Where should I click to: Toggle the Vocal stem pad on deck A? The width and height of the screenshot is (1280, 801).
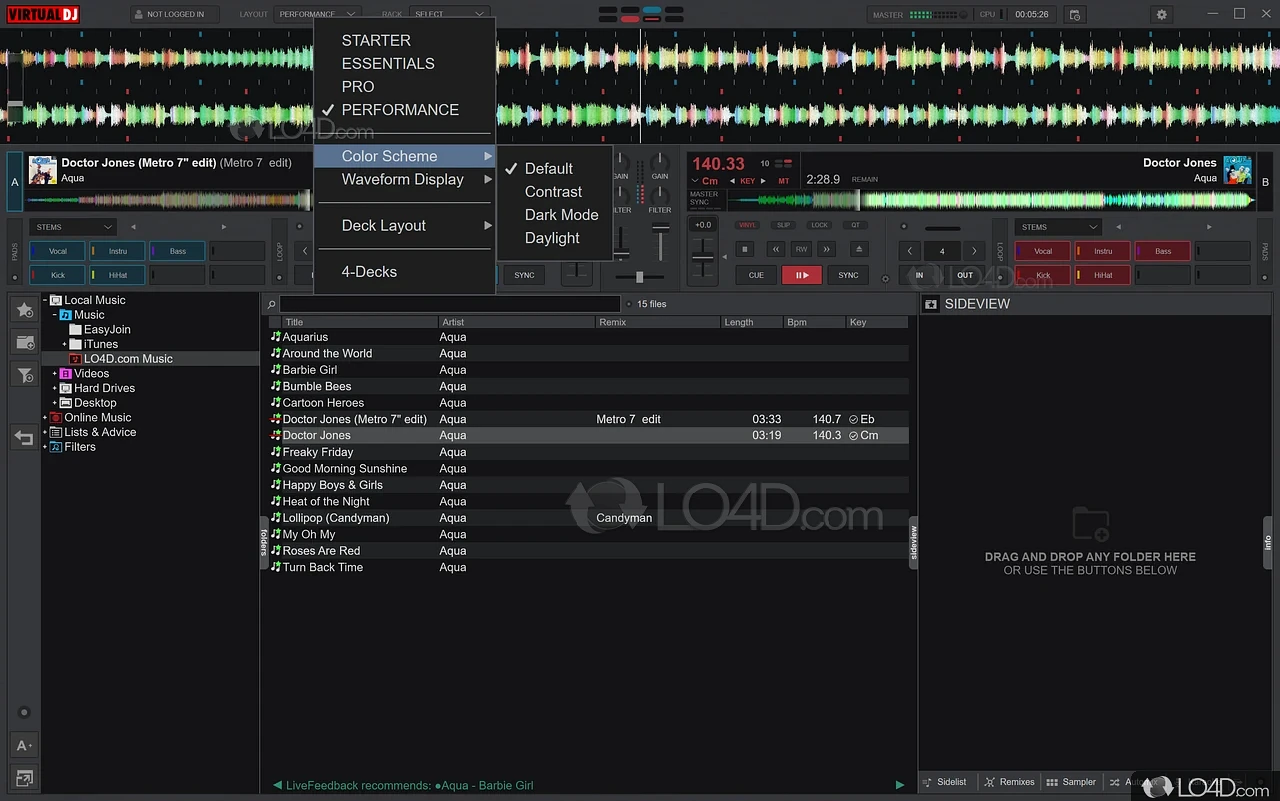[58, 251]
